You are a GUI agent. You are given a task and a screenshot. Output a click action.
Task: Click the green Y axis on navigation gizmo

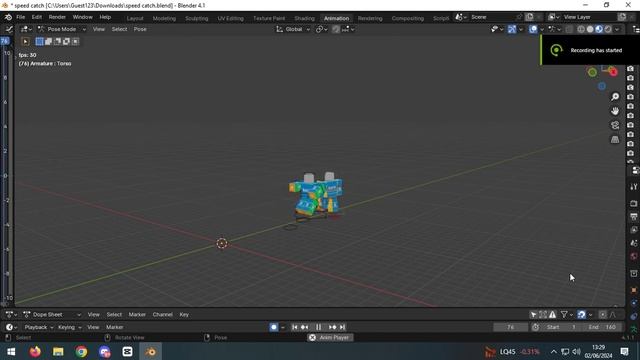point(592,73)
